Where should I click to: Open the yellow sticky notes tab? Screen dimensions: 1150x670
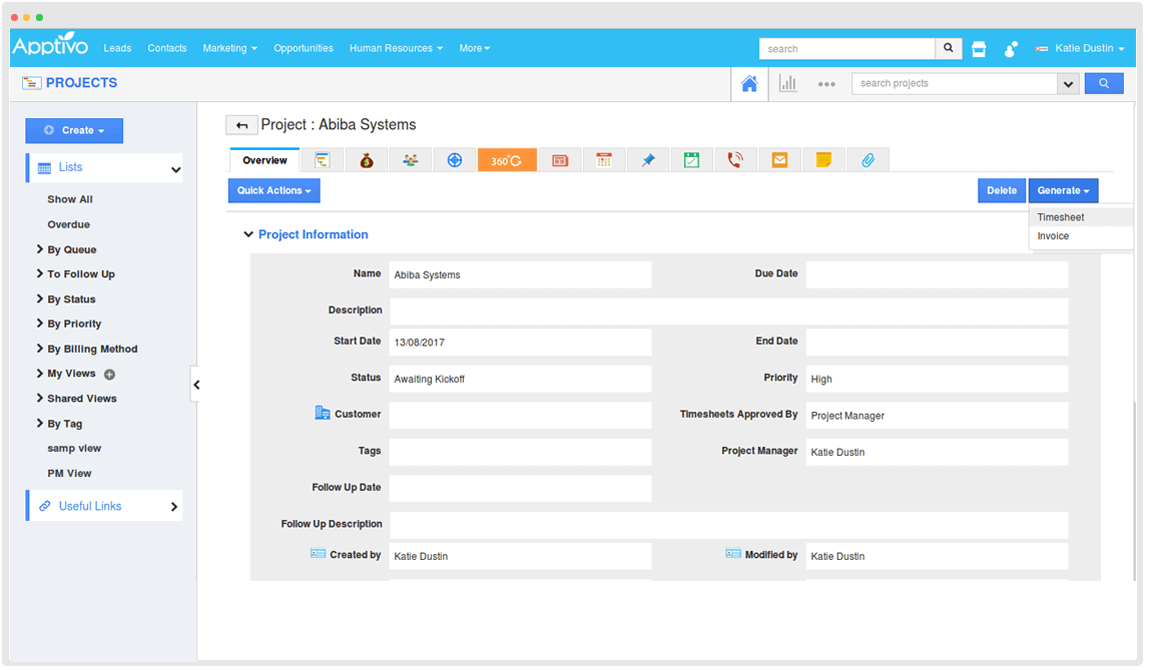823,160
